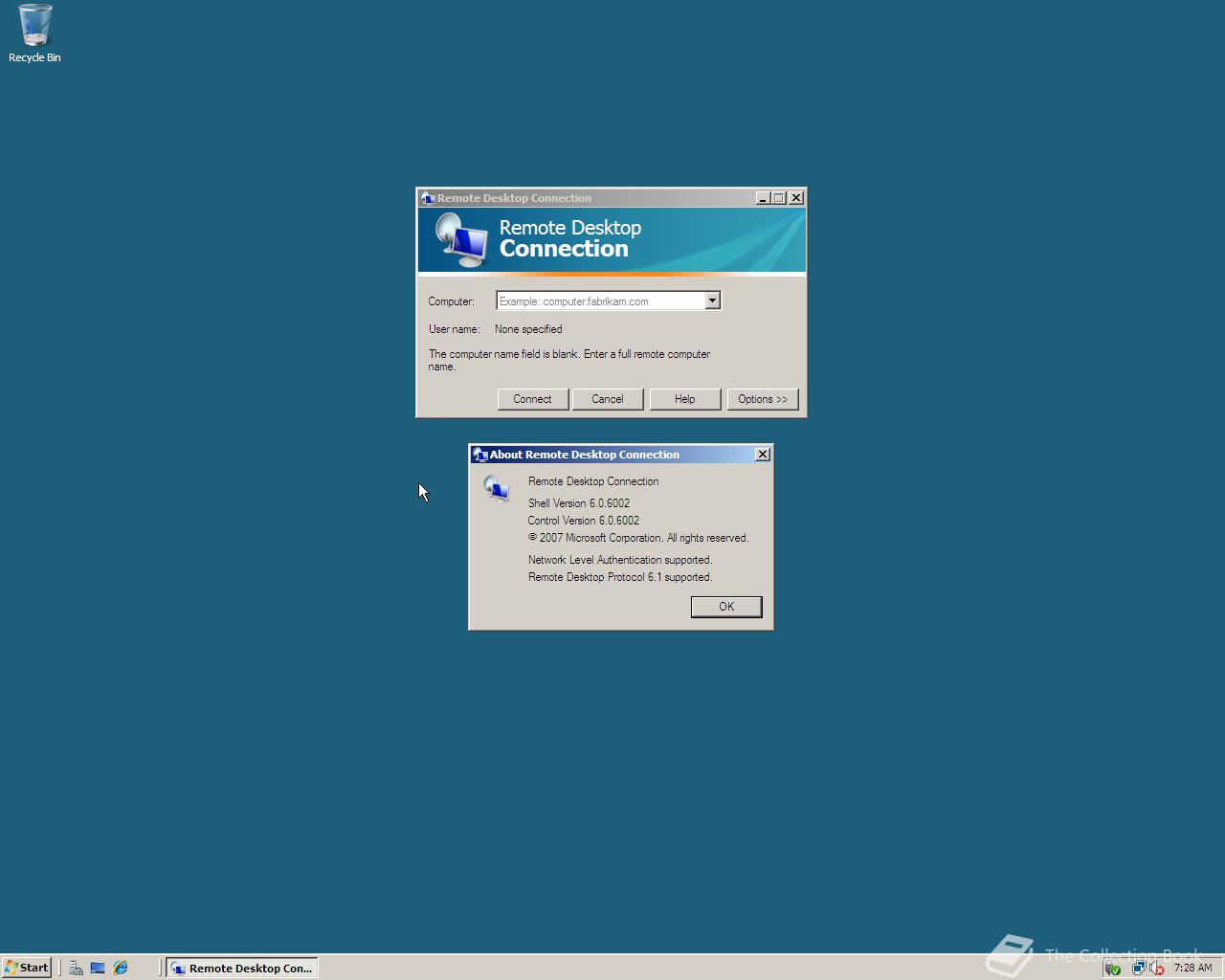
Task: Click the Show Desktop quick launch icon
Action: (98, 968)
